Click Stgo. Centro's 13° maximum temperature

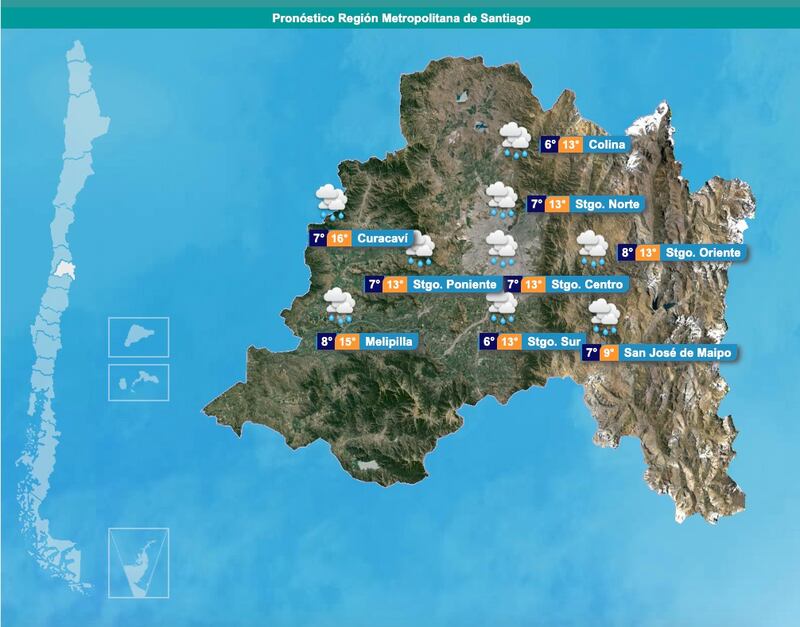tap(533, 284)
